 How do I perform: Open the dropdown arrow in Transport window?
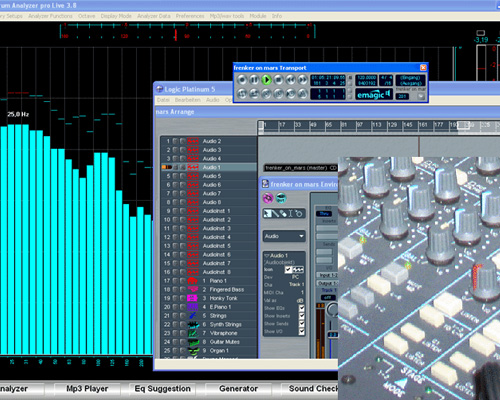(x=421, y=96)
